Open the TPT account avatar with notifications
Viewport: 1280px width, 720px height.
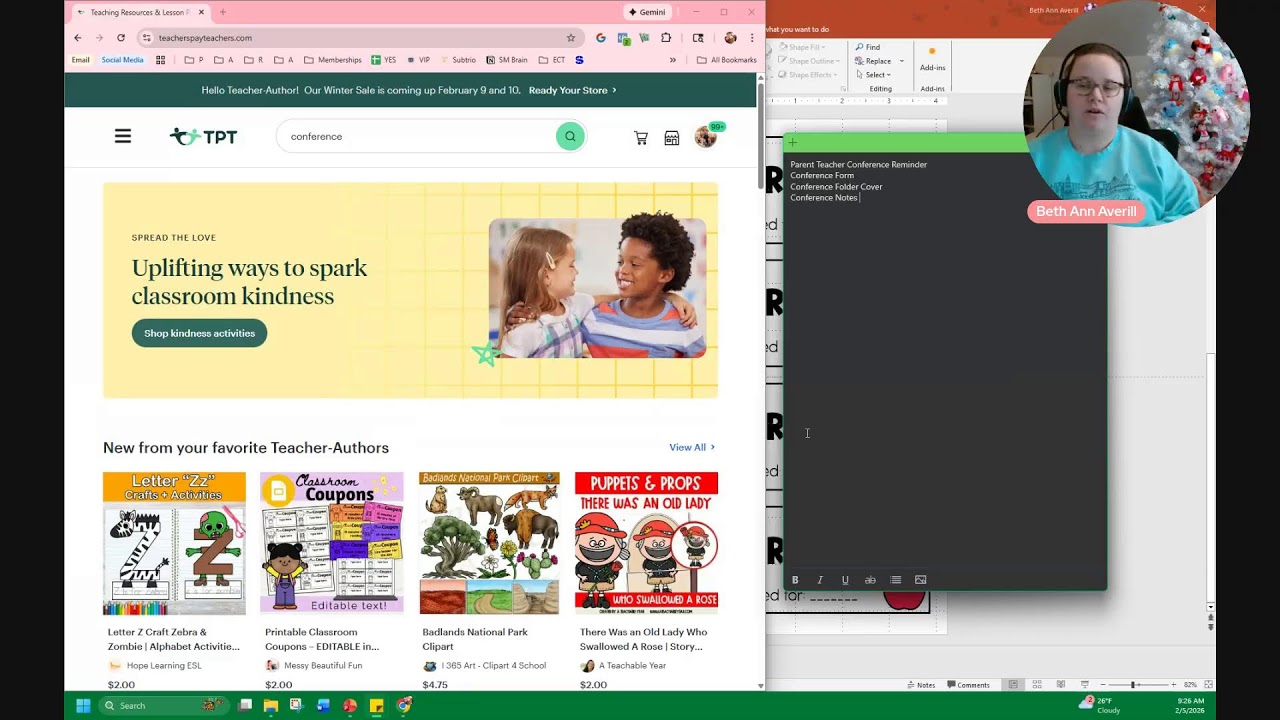pos(707,136)
